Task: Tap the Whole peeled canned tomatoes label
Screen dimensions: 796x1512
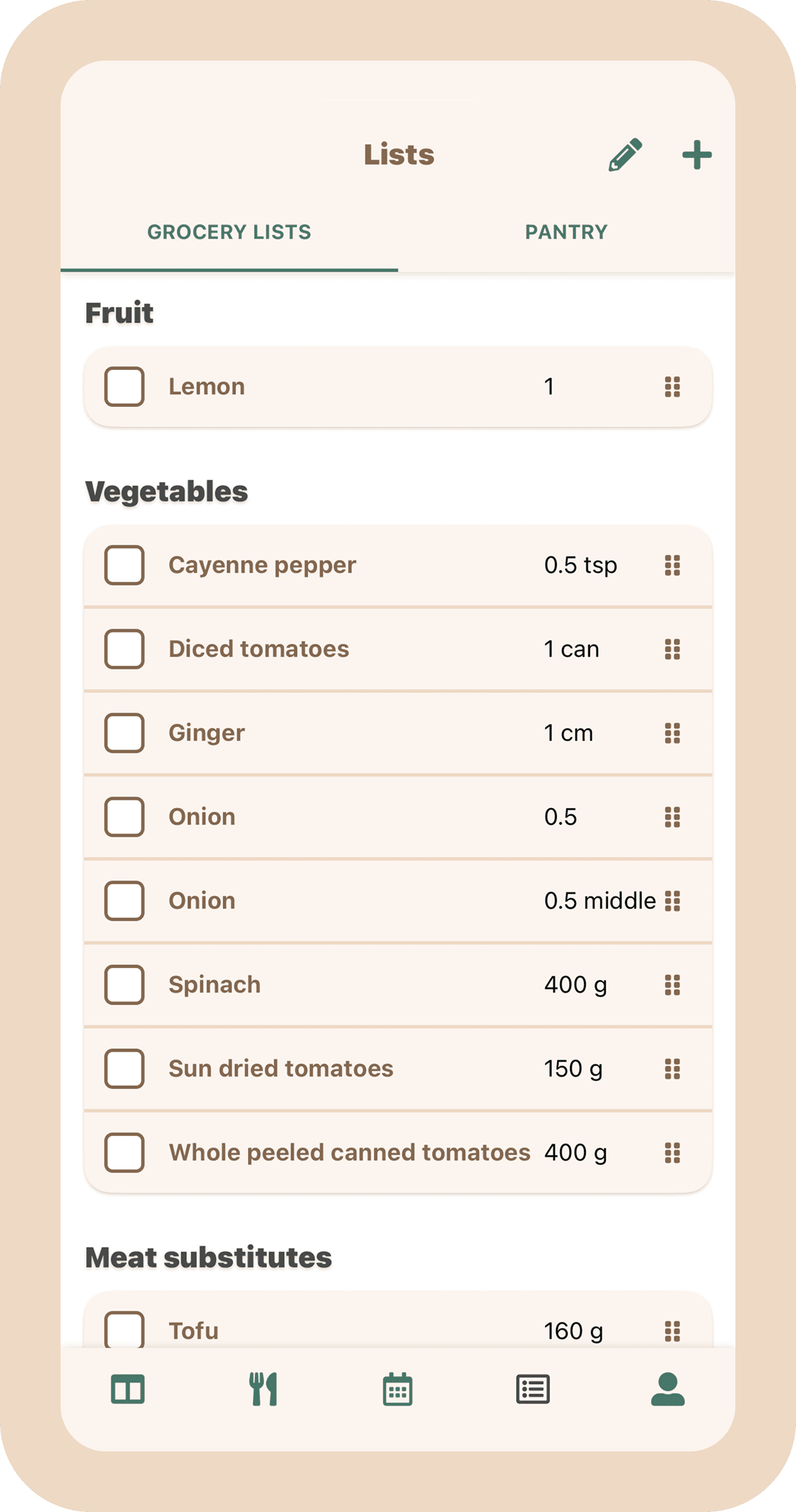Action: 350,1152
